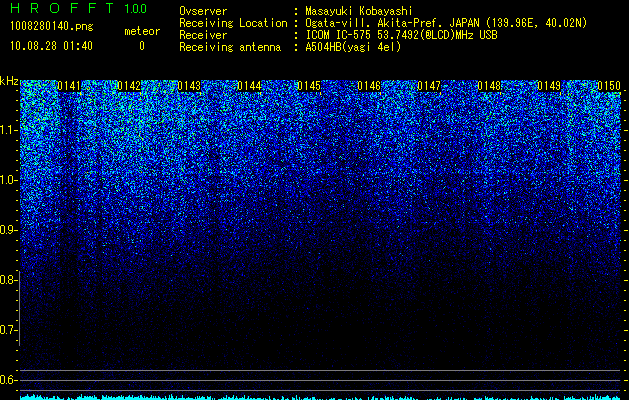Select the version number 1.0.0
This screenshot has height=400, width=629.
click(136, 8)
